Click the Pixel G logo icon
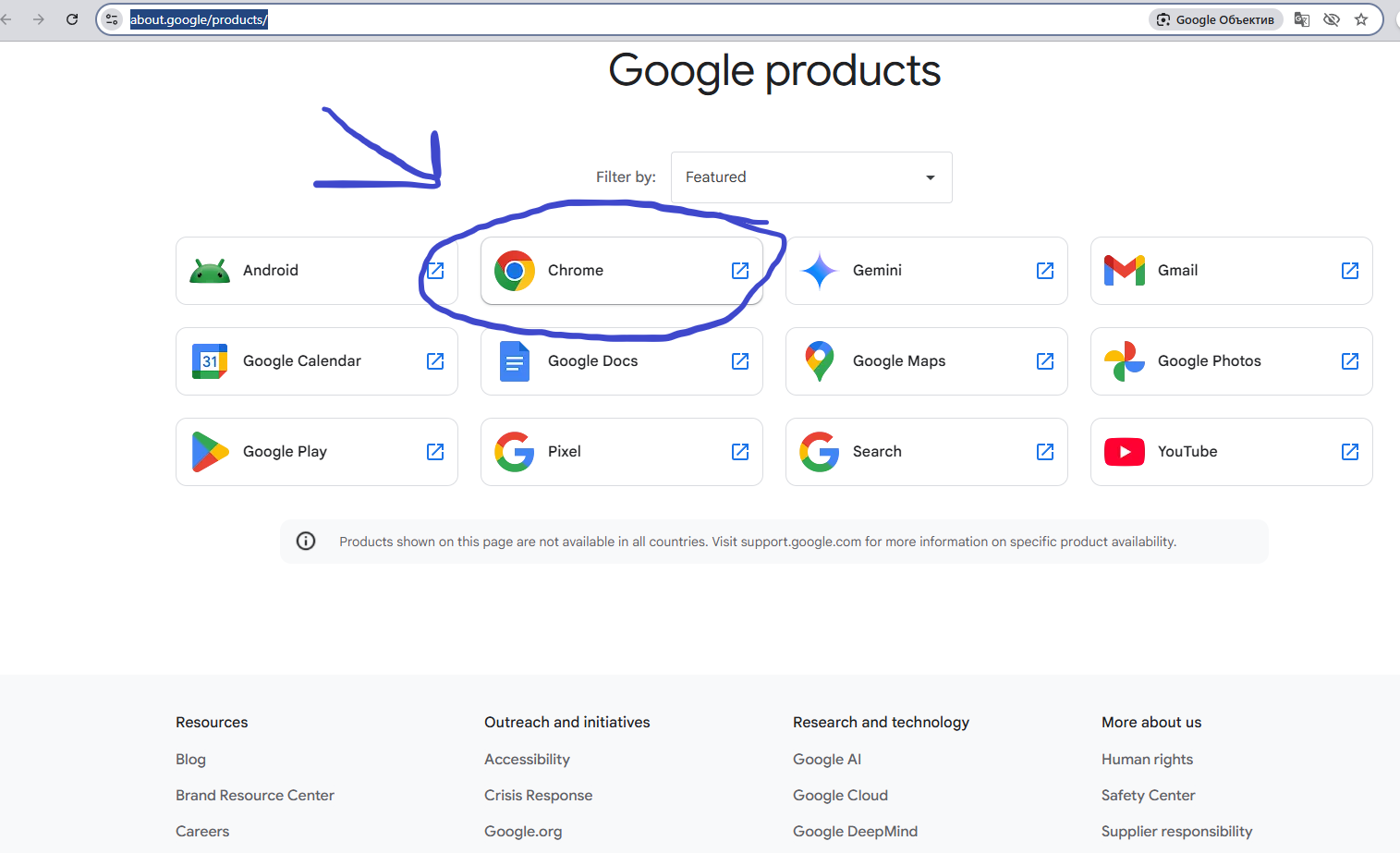 (x=515, y=452)
